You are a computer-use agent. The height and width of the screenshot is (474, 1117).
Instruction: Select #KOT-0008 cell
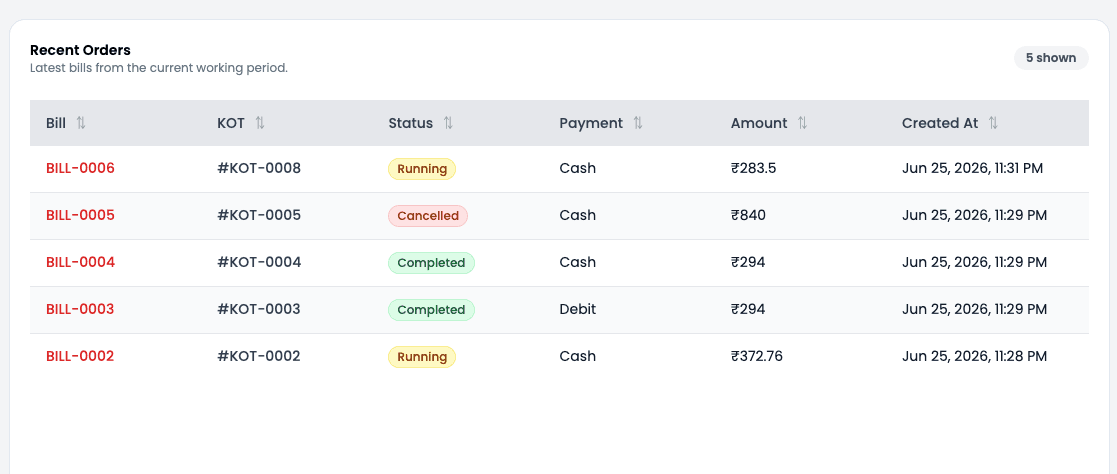[x=259, y=168]
